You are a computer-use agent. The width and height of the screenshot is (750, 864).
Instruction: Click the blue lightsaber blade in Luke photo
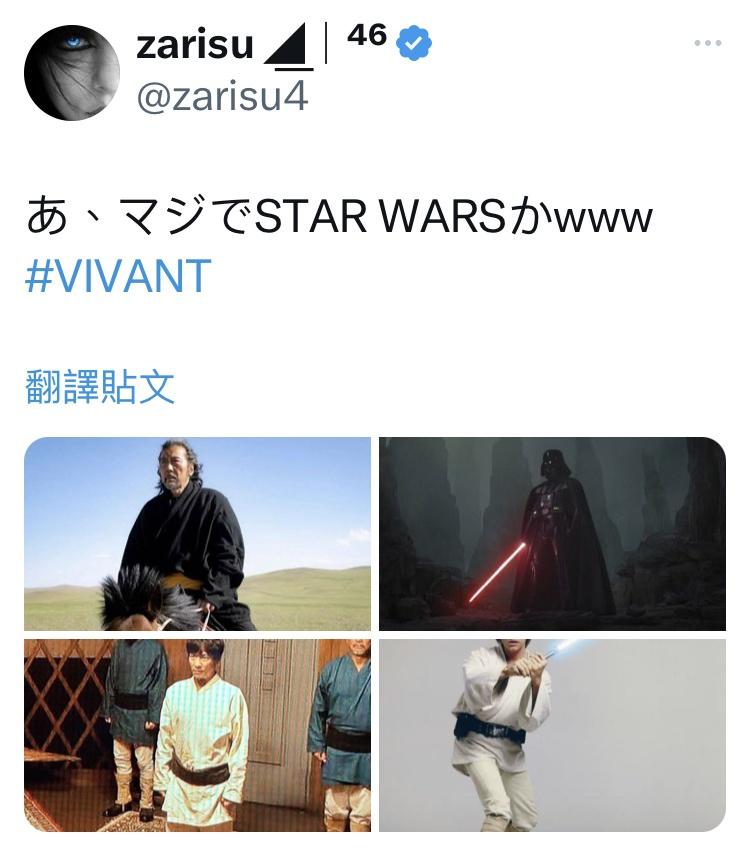(x=563, y=647)
